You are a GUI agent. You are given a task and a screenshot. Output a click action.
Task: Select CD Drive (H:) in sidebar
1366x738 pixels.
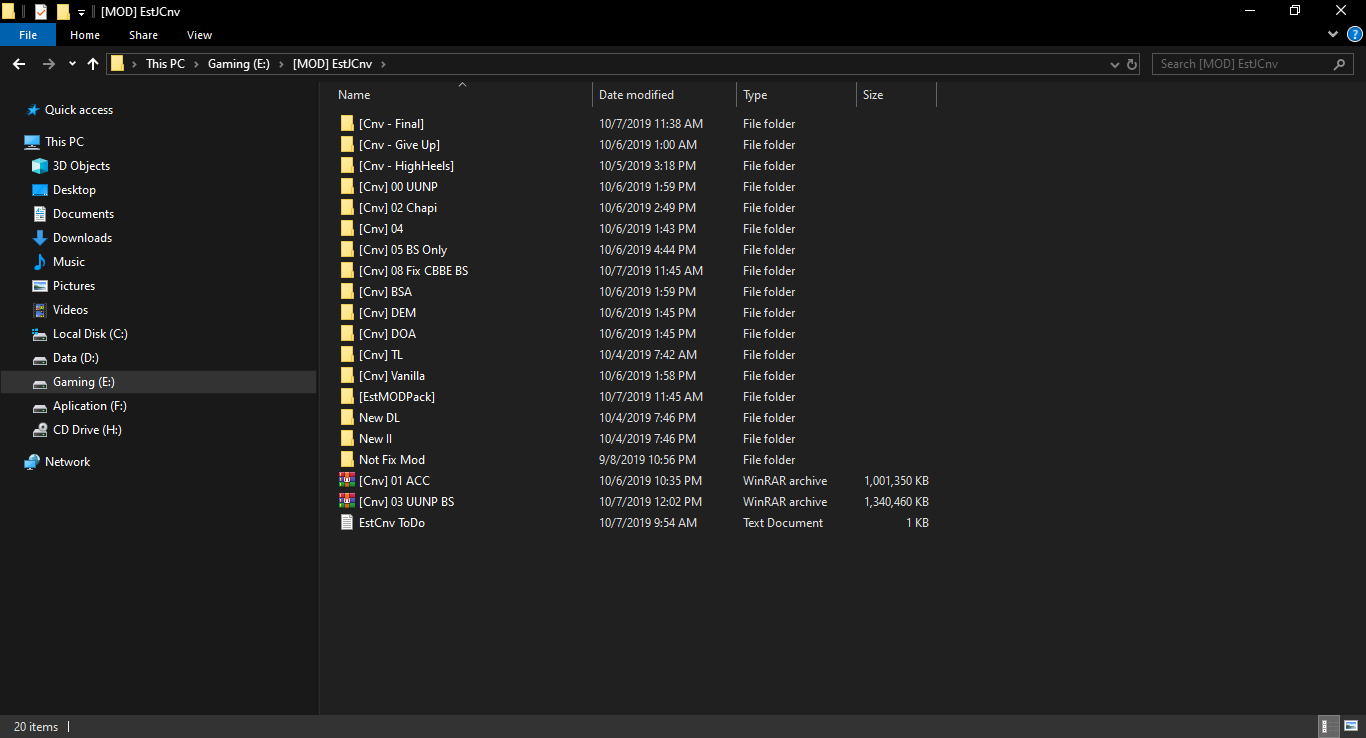pyautogui.click(x=87, y=430)
